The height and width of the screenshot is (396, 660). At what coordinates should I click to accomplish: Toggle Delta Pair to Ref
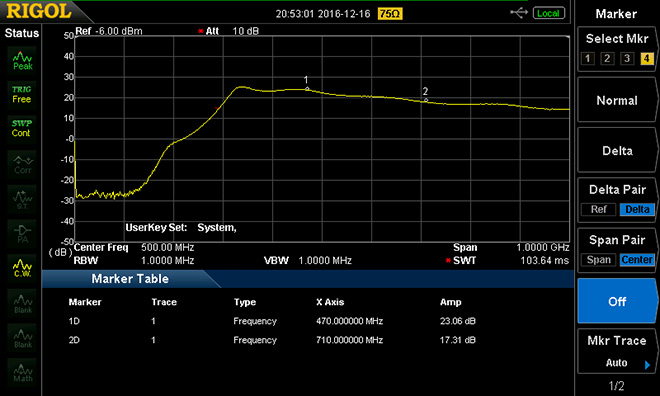click(x=598, y=209)
